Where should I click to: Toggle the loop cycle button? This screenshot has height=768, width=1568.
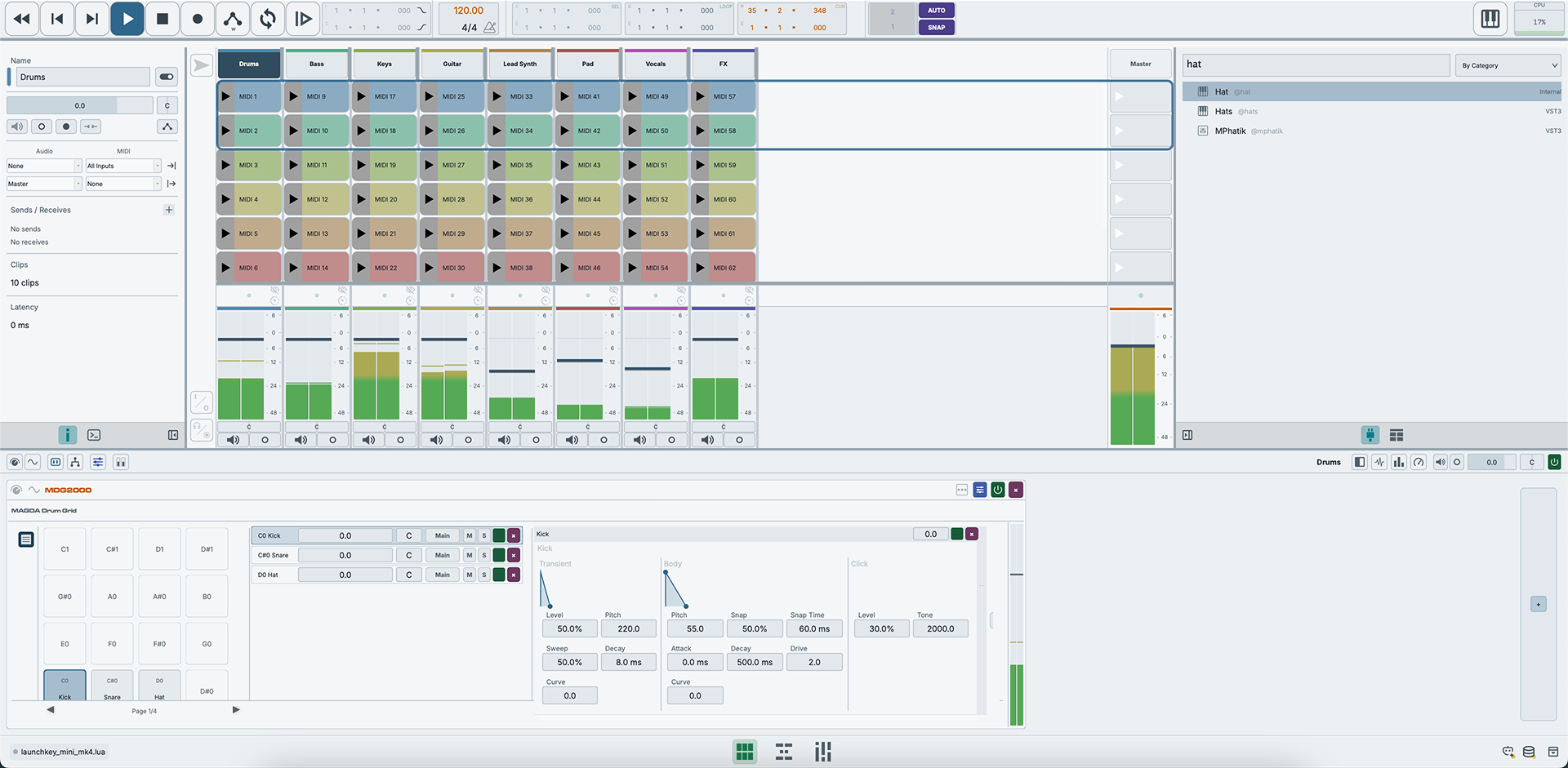(x=268, y=19)
